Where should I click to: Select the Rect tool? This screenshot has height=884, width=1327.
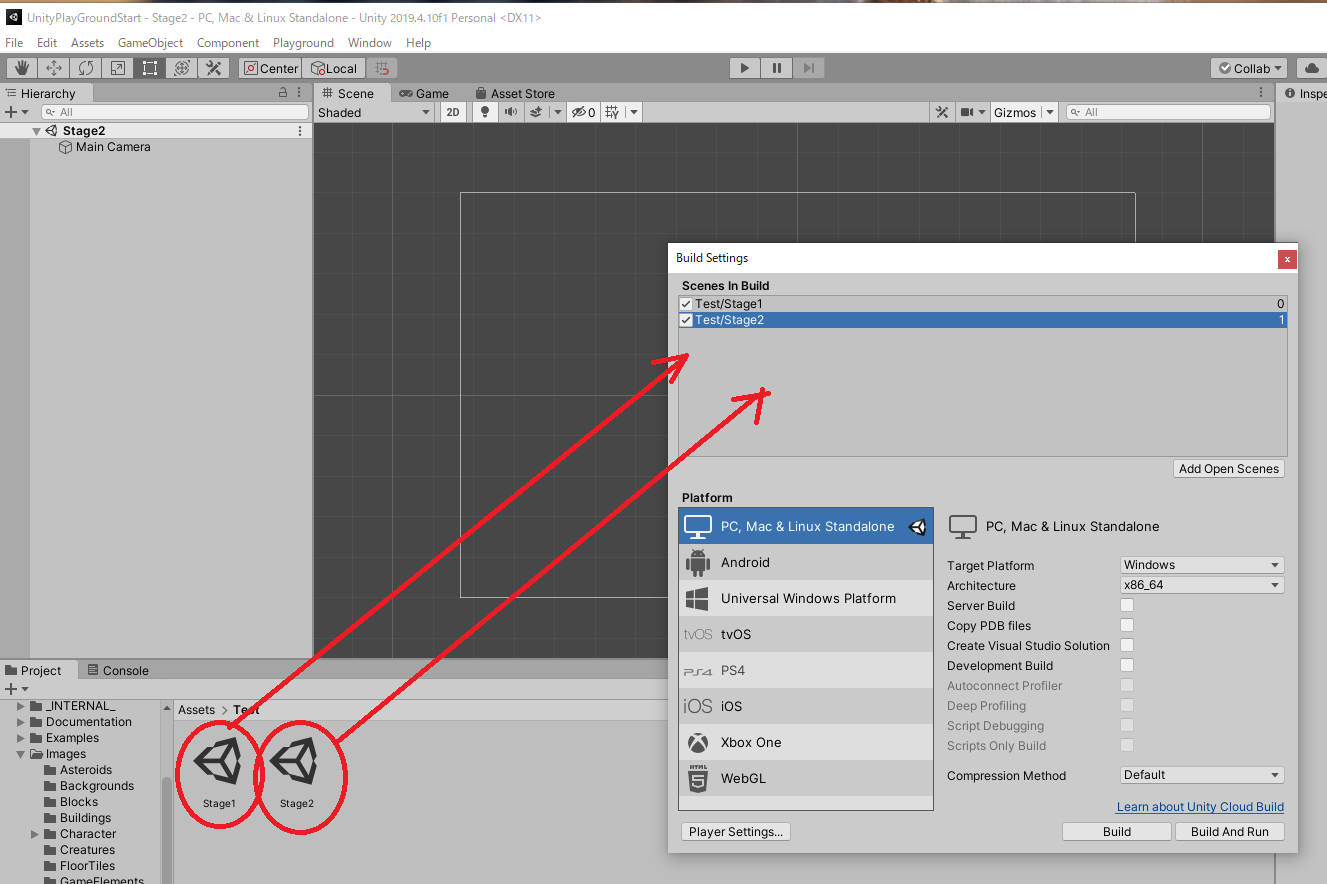click(150, 68)
